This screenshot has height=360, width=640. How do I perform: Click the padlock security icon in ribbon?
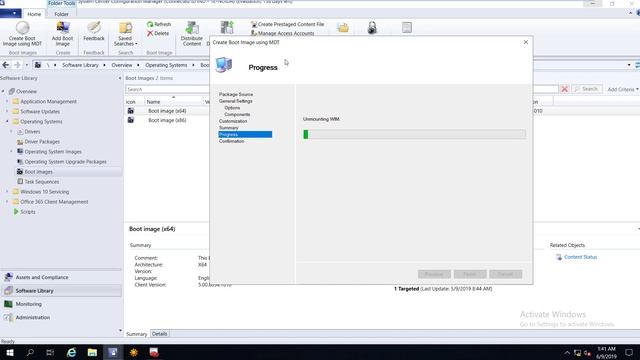[x=372, y=28]
